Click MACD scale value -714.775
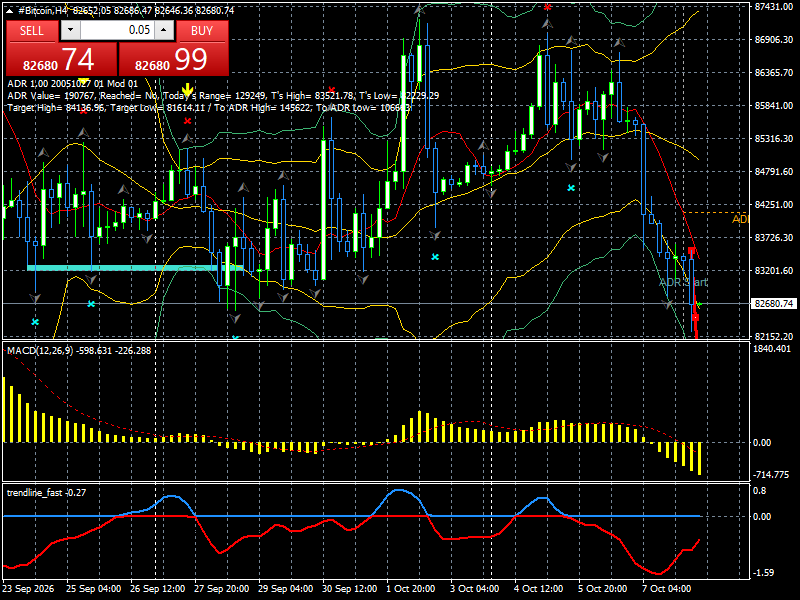 (x=771, y=474)
